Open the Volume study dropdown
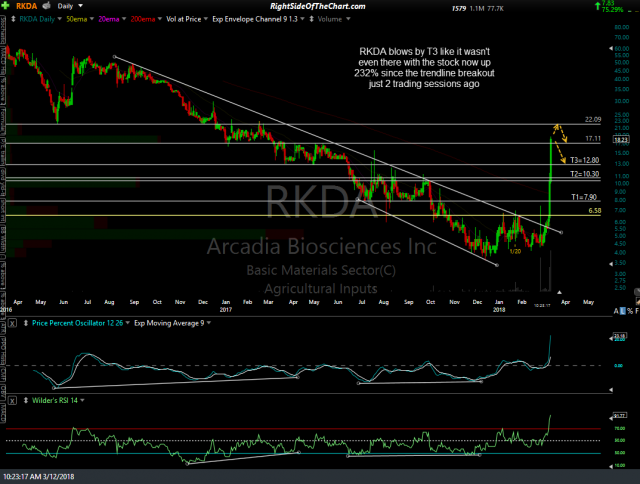 point(348,19)
